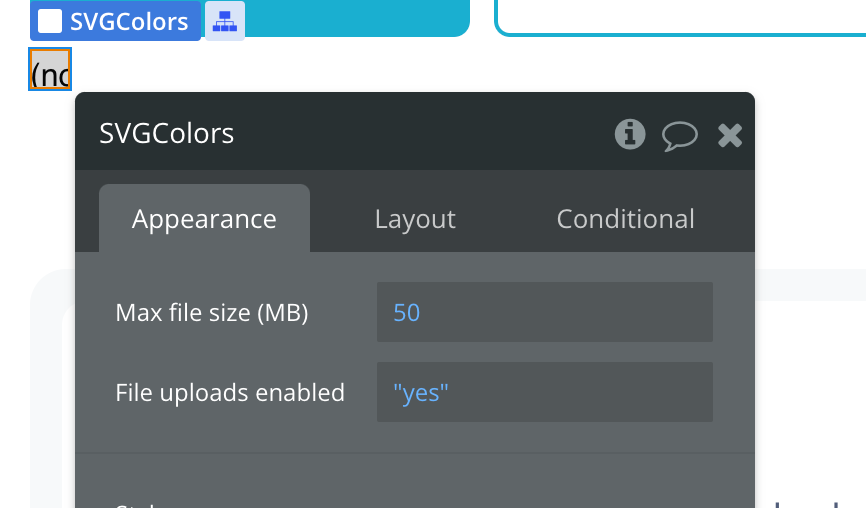Click the white square in the SVGColors tag

(50, 21)
